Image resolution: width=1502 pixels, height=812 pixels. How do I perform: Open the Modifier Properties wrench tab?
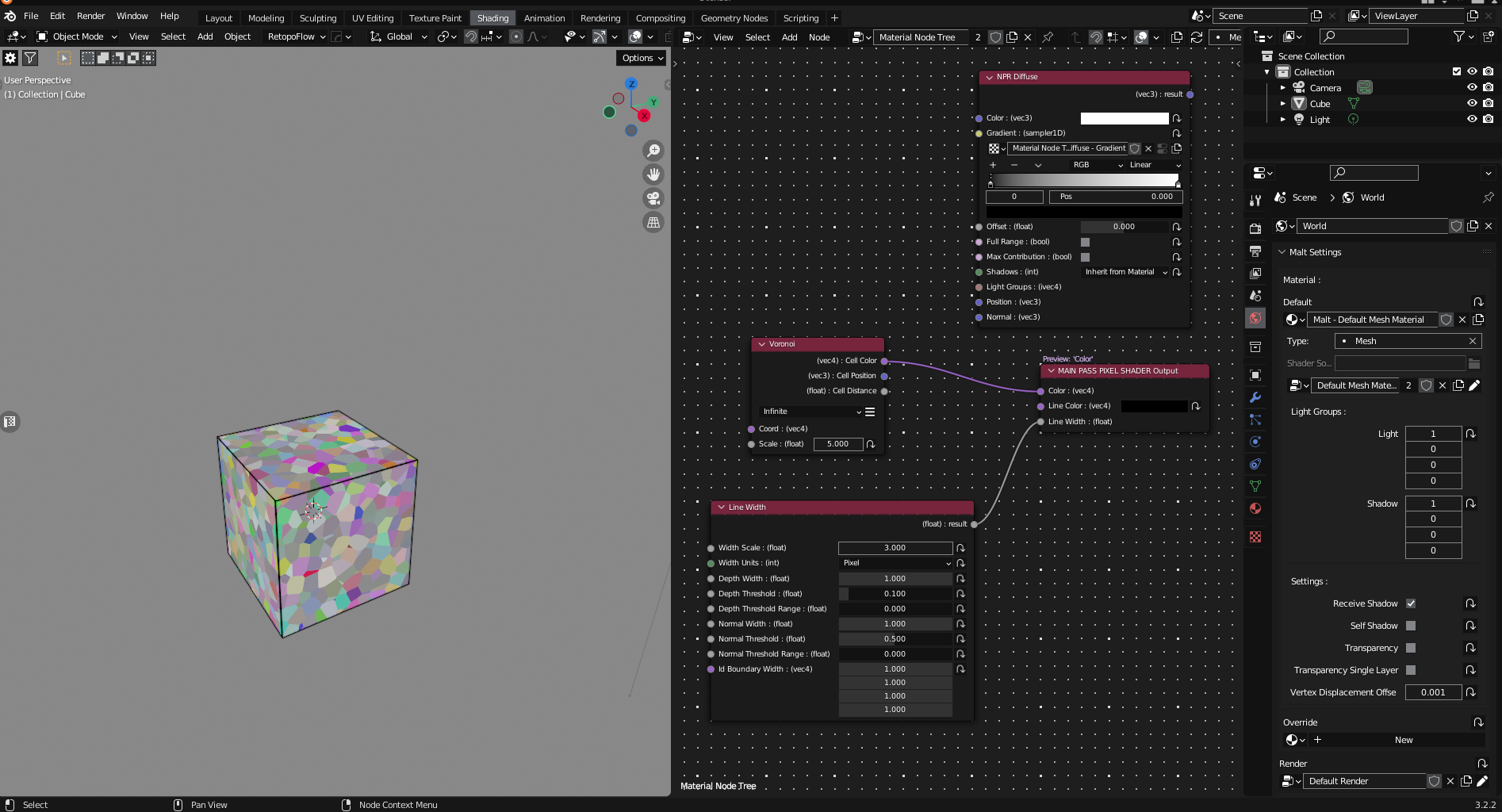click(x=1255, y=397)
